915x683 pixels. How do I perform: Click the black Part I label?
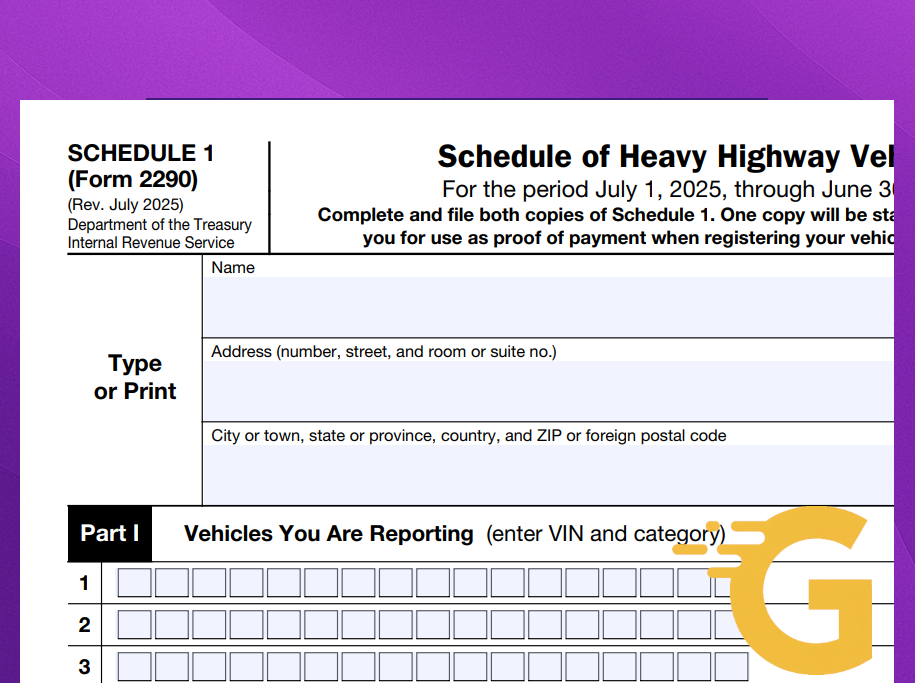[x=109, y=533]
